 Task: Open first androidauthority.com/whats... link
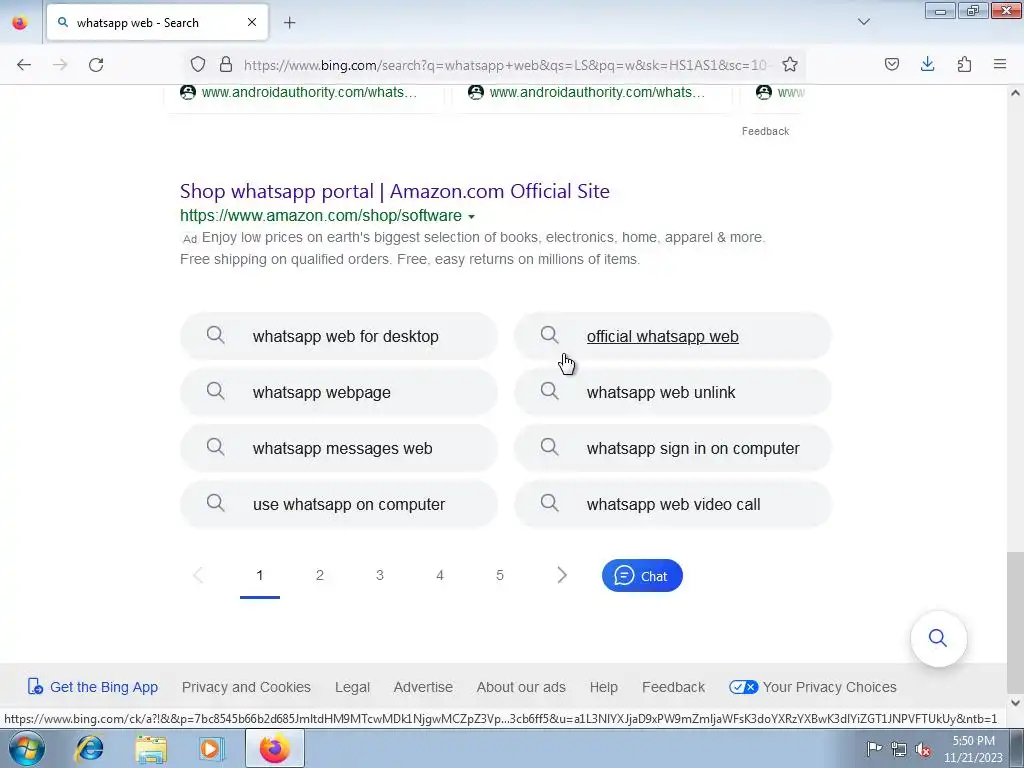(309, 92)
